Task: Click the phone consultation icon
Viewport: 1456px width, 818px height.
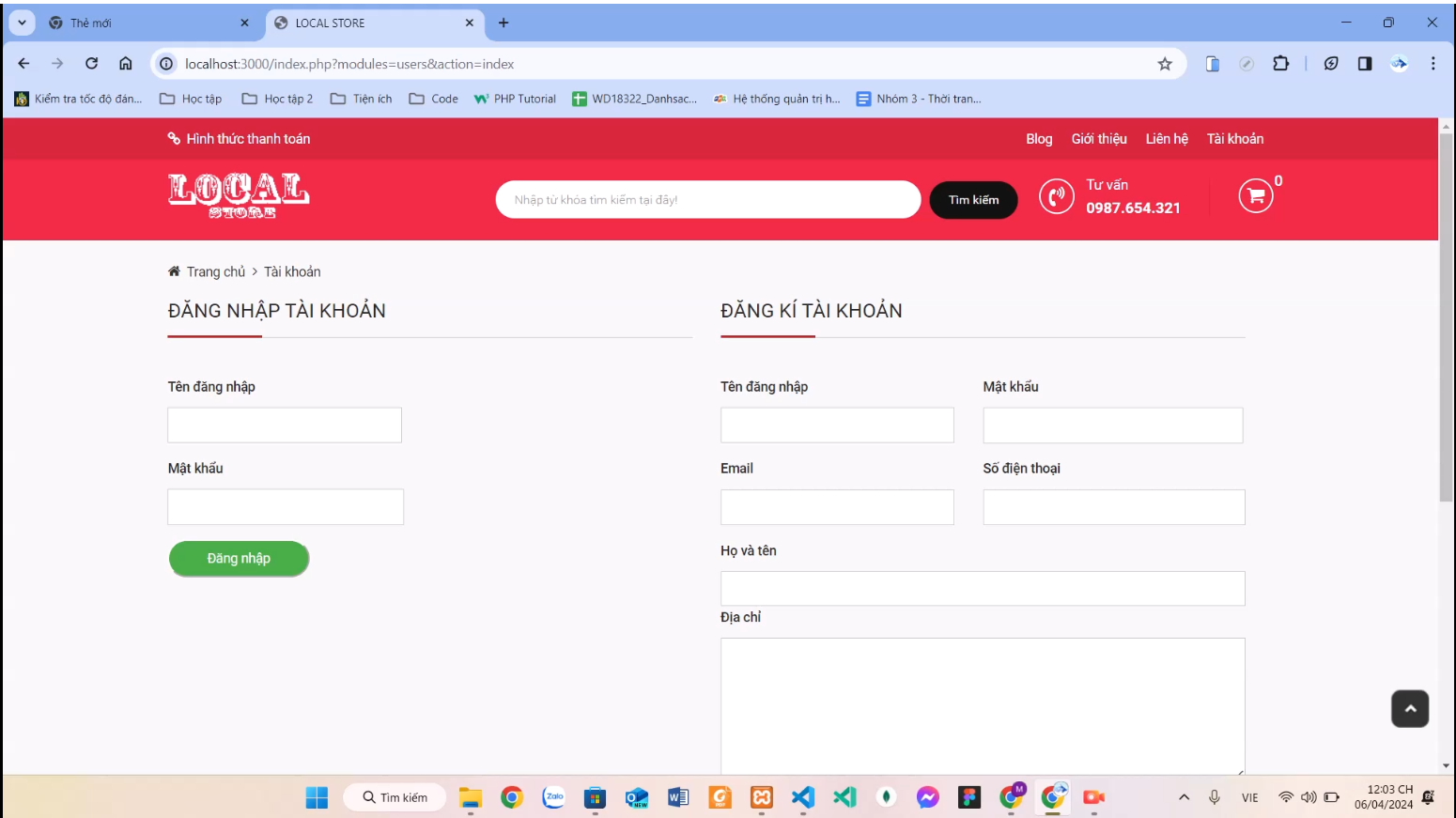Action: (1057, 196)
